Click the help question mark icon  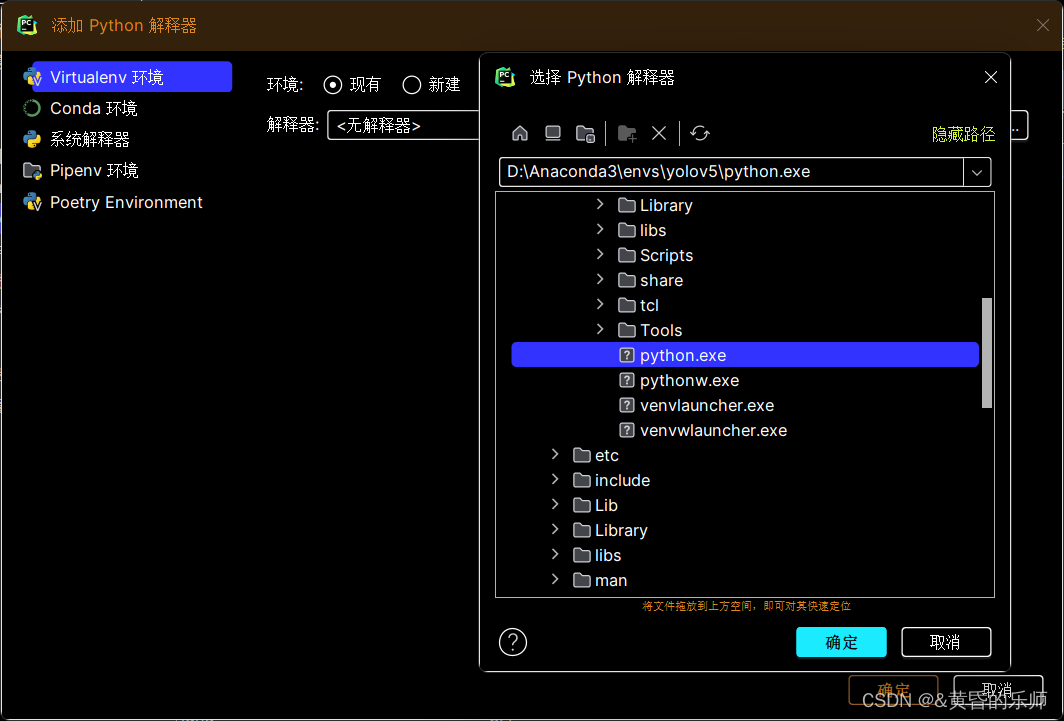pyautogui.click(x=512, y=641)
